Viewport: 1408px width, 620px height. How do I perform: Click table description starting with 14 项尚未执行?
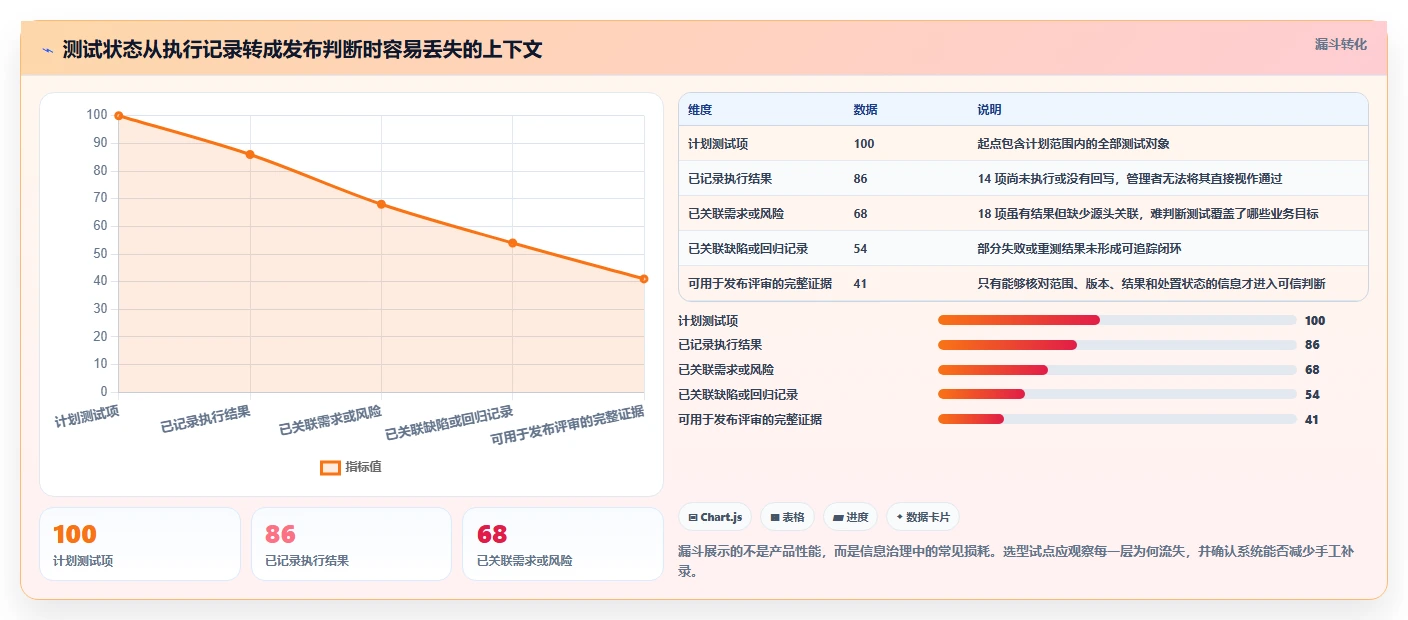(x=1130, y=179)
